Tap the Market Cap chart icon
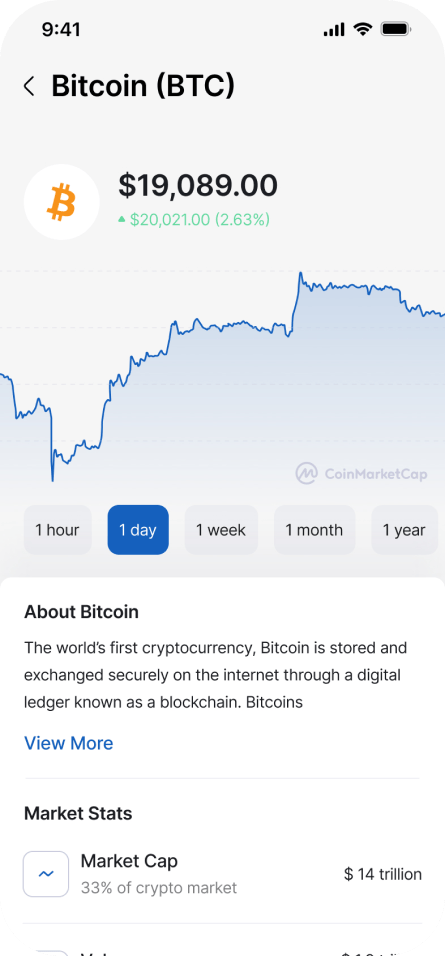 [x=46, y=874]
